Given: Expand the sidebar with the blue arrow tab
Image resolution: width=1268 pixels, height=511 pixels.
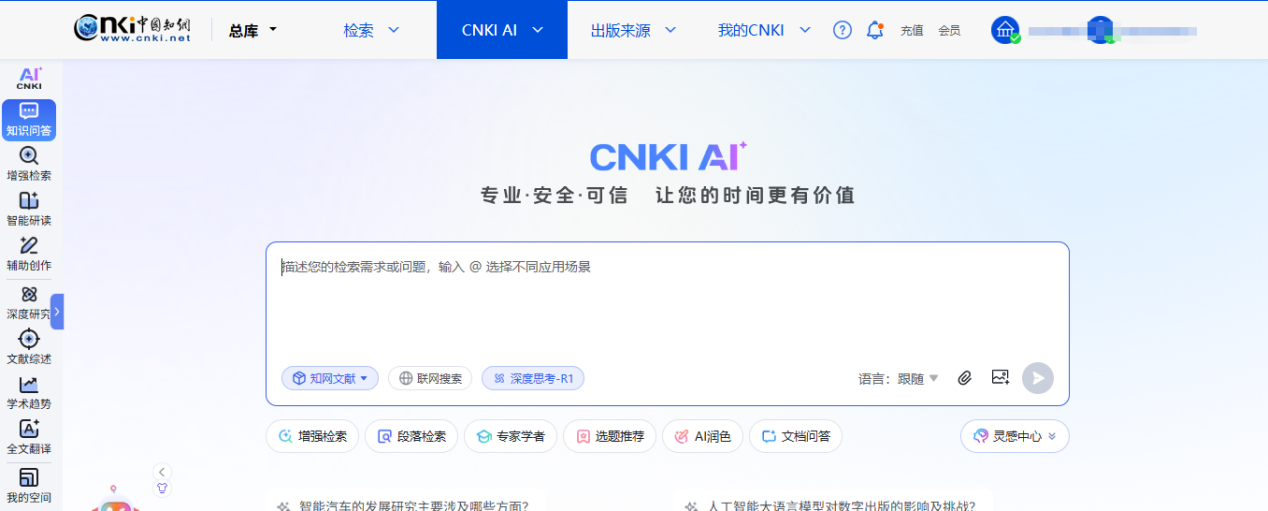Looking at the screenshot, I should (x=57, y=312).
